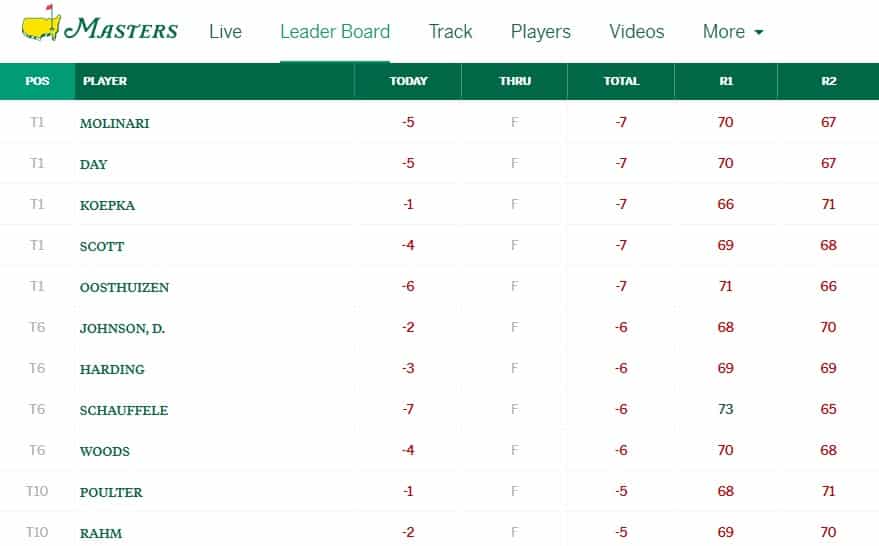Open WOODS player details

[104, 451]
